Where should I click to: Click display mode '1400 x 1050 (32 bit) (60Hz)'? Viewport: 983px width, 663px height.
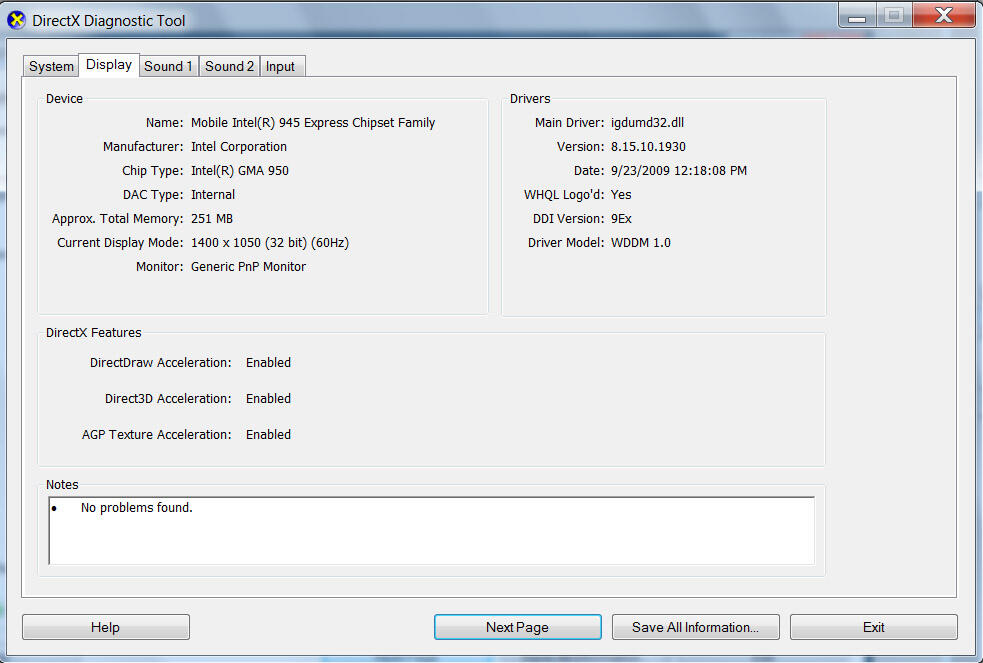(x=270, y=243)
